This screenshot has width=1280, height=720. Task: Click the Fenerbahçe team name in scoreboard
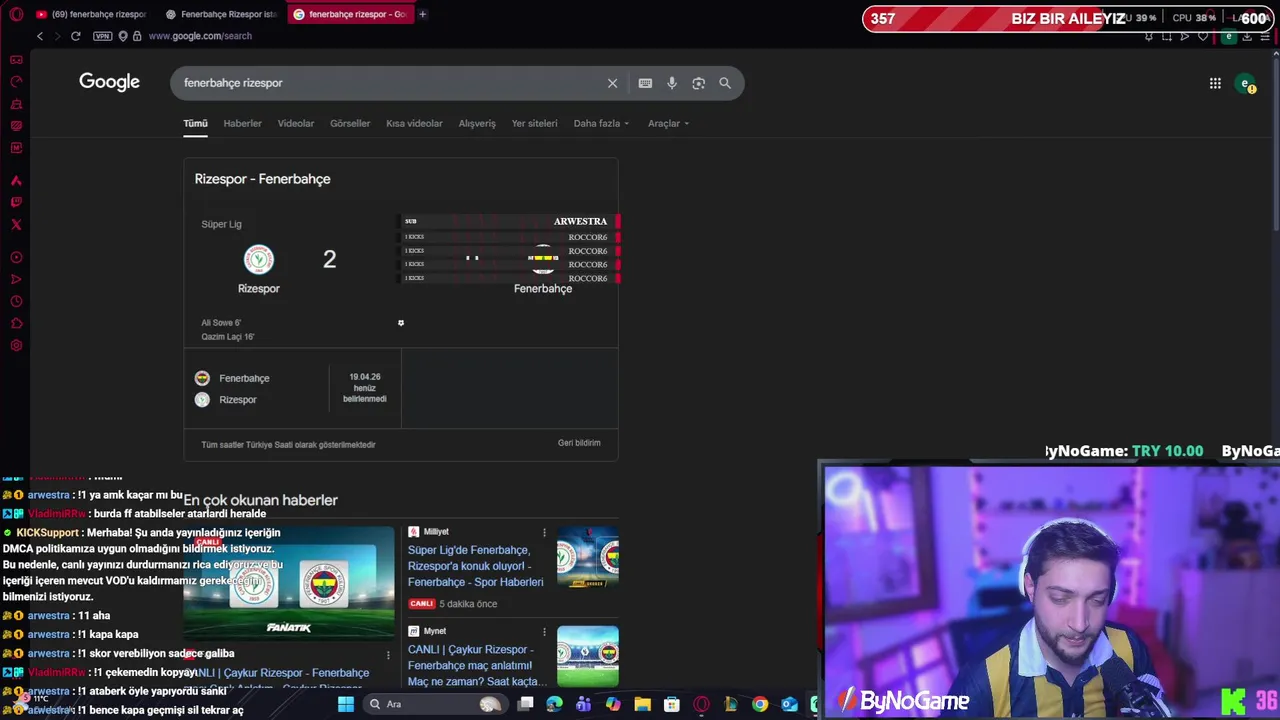point(543,289)
